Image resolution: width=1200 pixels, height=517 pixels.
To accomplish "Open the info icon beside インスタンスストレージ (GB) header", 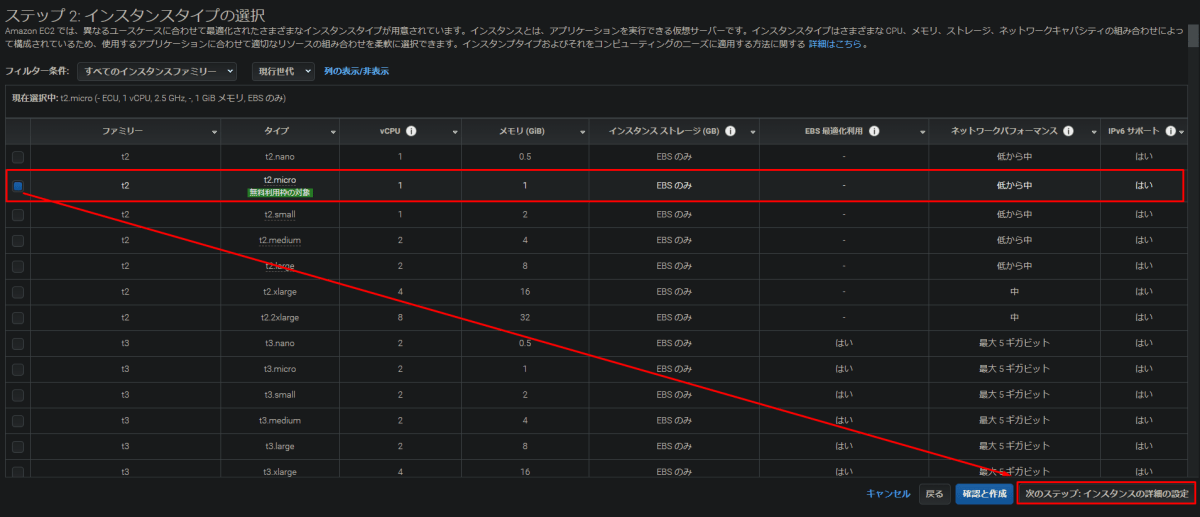I will click(730, 131).
